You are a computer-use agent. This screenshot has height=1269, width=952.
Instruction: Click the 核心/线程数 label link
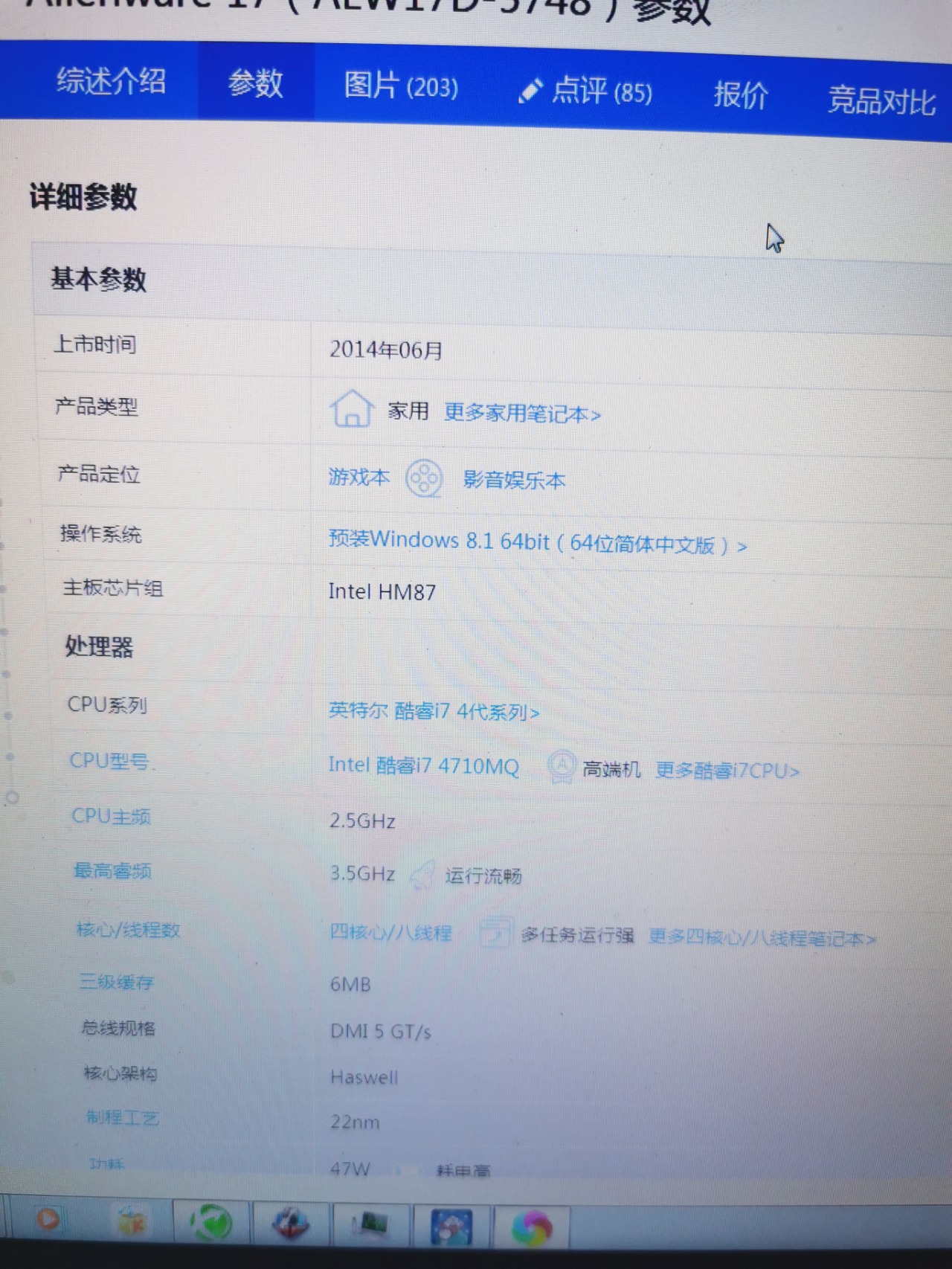[128, 930]
